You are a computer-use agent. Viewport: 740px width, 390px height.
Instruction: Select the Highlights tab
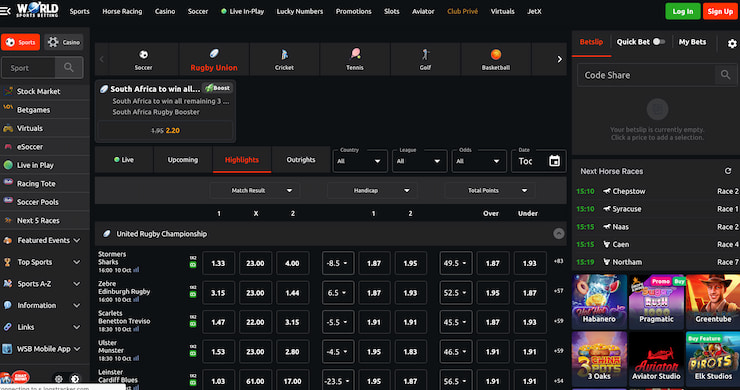pos(242,160)
